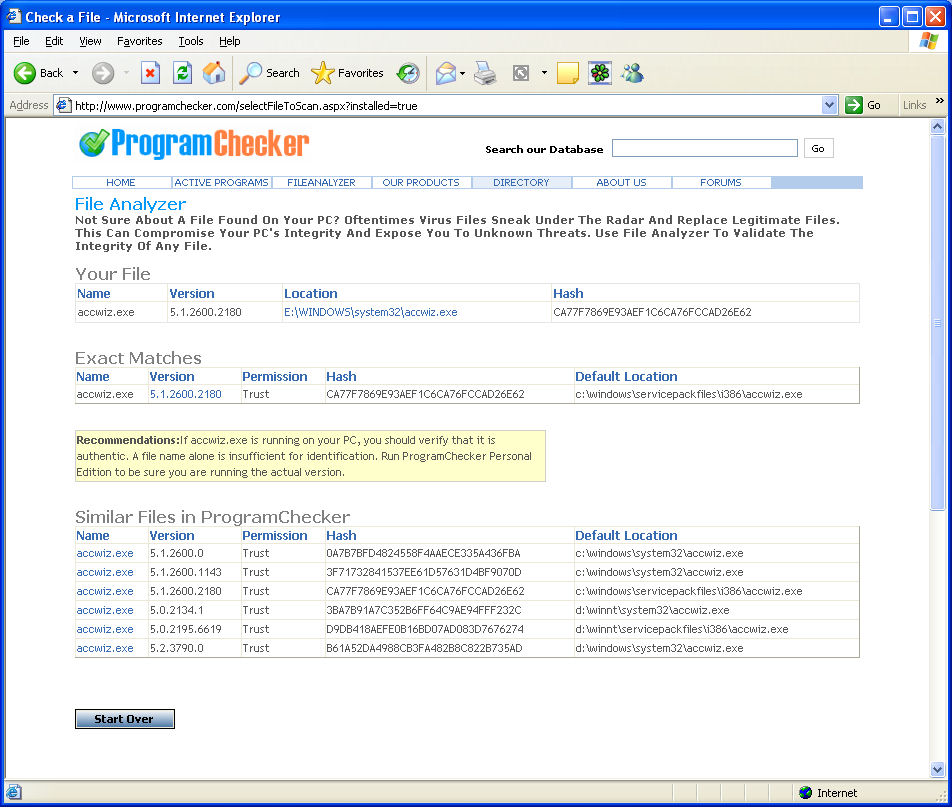Click the green Go arrow button
This screenshot has width=952, height=808.
[854, 105]
